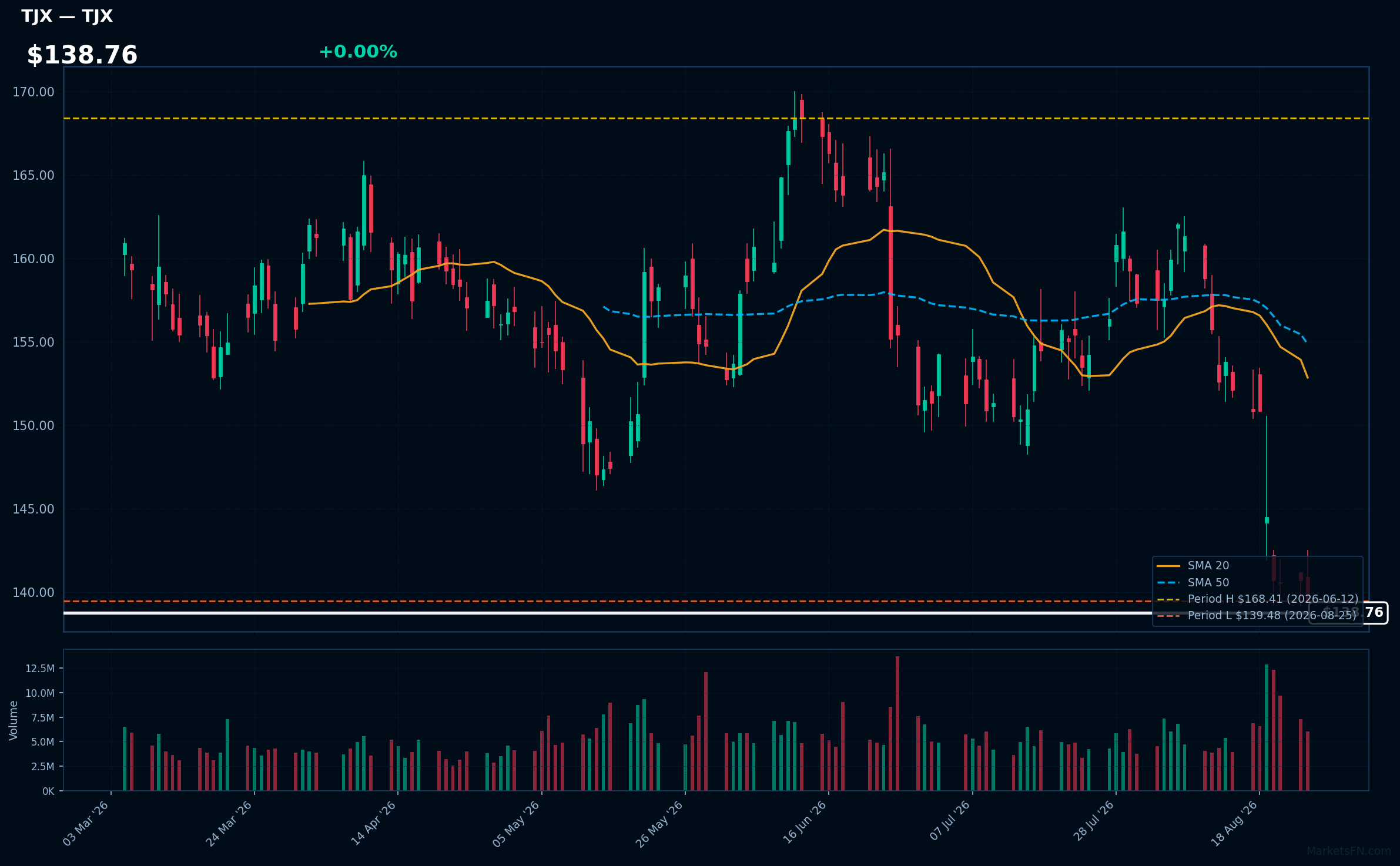Click the 05 May '26 date label
Screen dimensions: 1400x866
515,823
